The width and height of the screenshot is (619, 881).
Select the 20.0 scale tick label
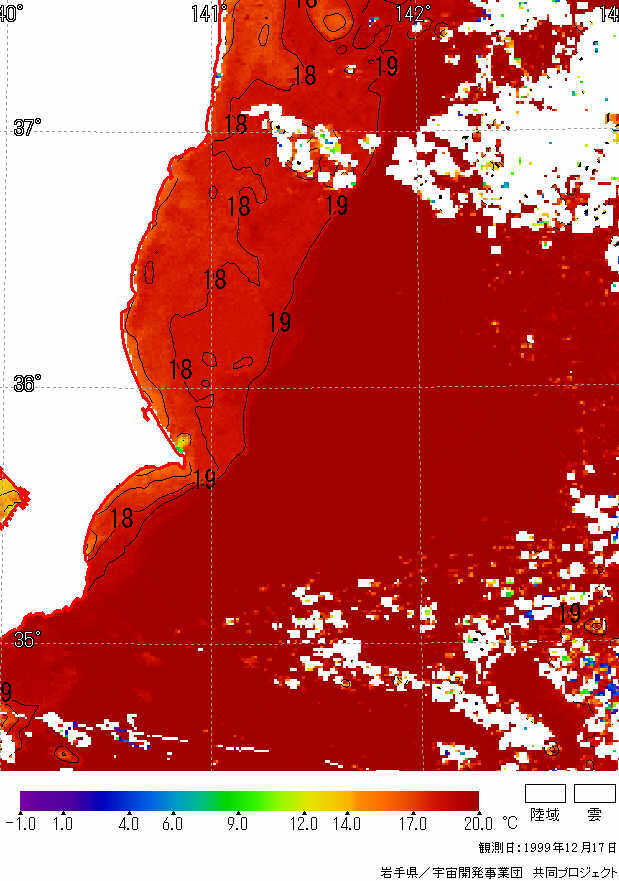point(479,824)
